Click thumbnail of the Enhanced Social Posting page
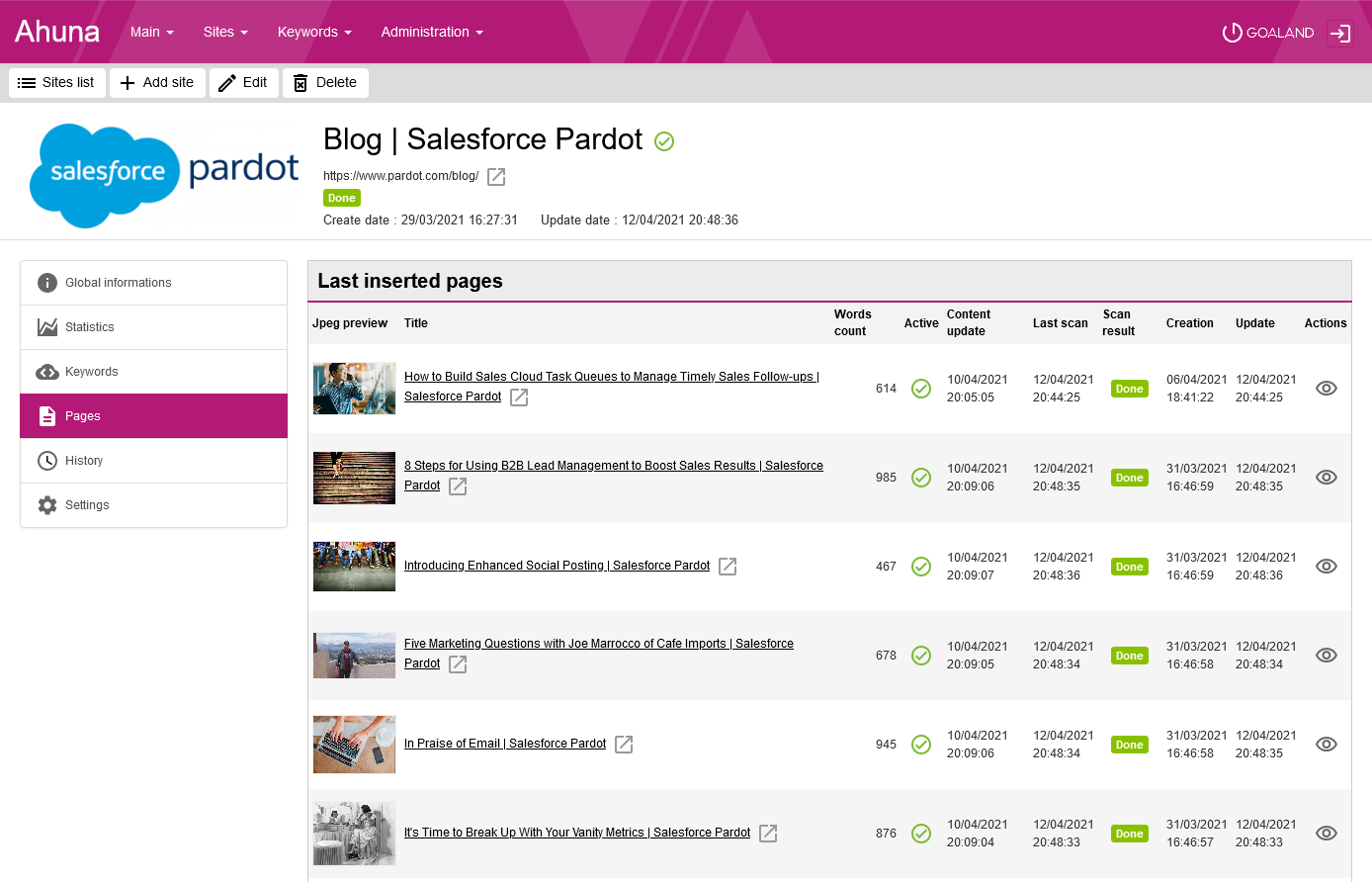The width and height of the screenshot is (1372, 882). click(354, 567)
